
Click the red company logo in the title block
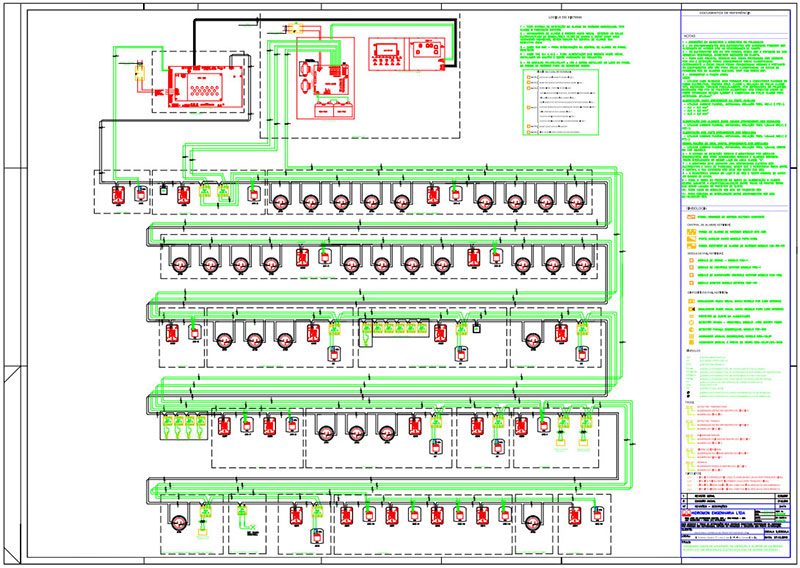pos(687,513)
